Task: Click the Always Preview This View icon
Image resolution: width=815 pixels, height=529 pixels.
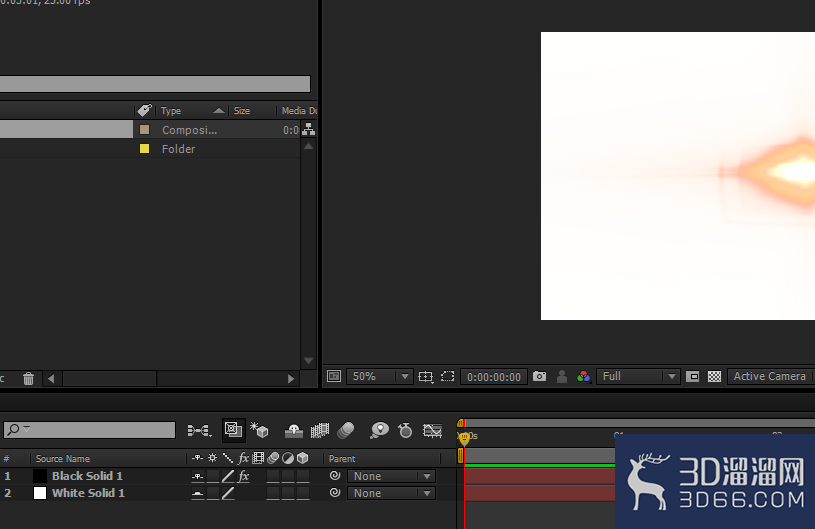Action: pos(334,376)
